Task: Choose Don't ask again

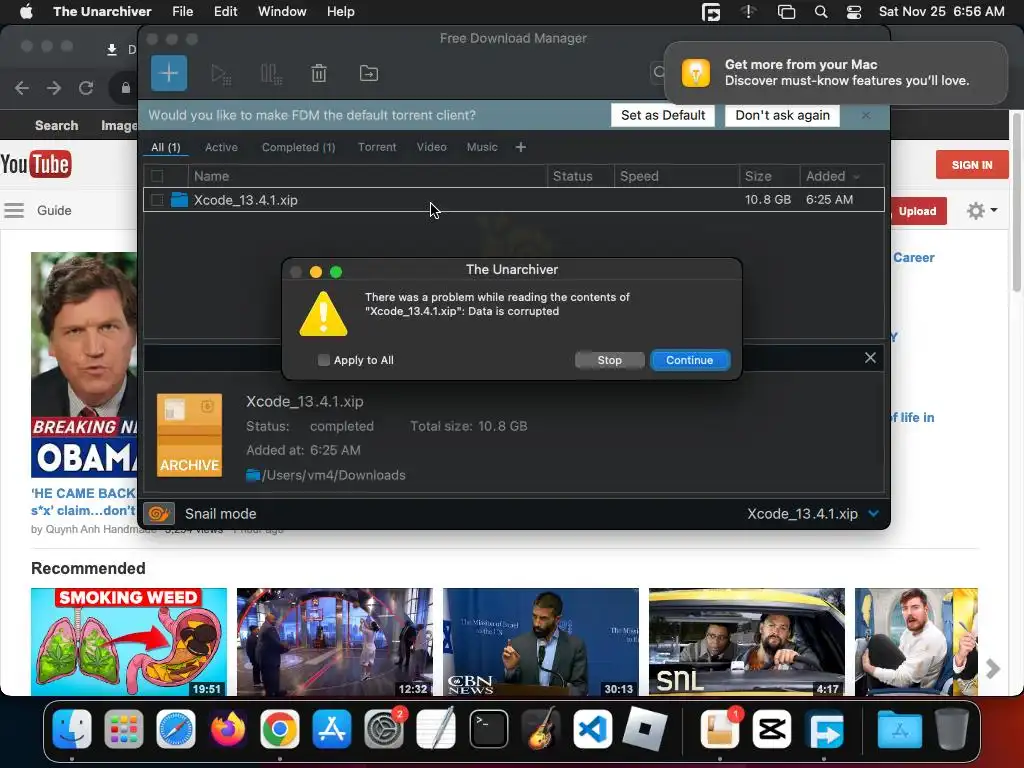Action: point(782,116)
